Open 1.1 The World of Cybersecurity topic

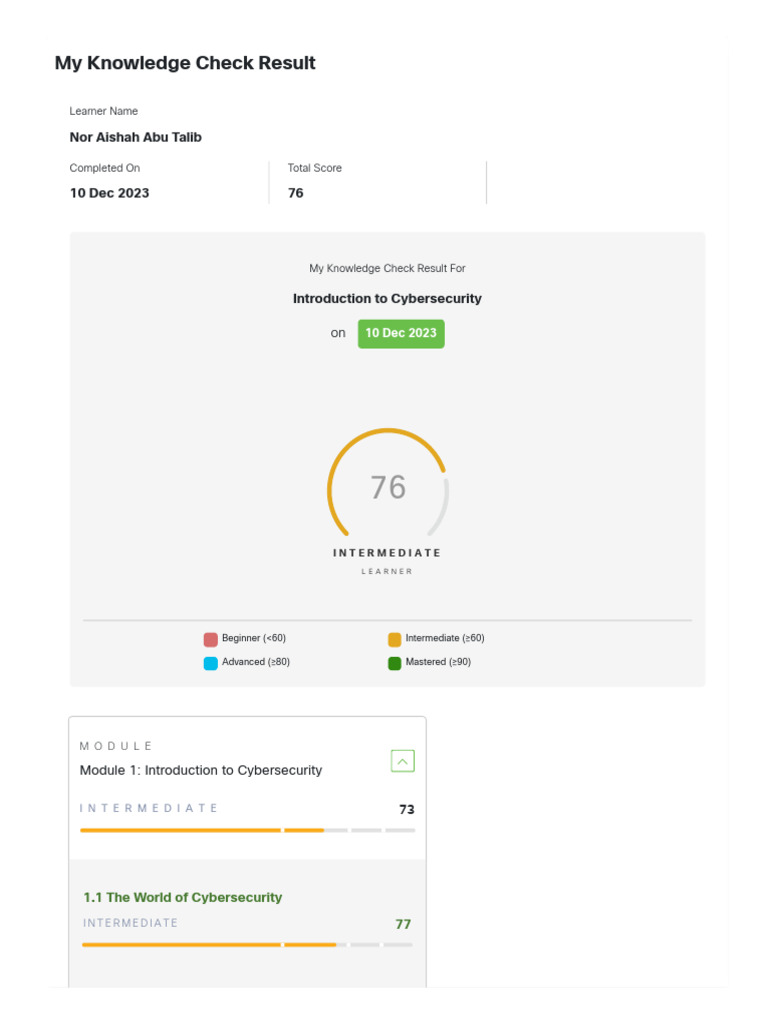point(183,897)
